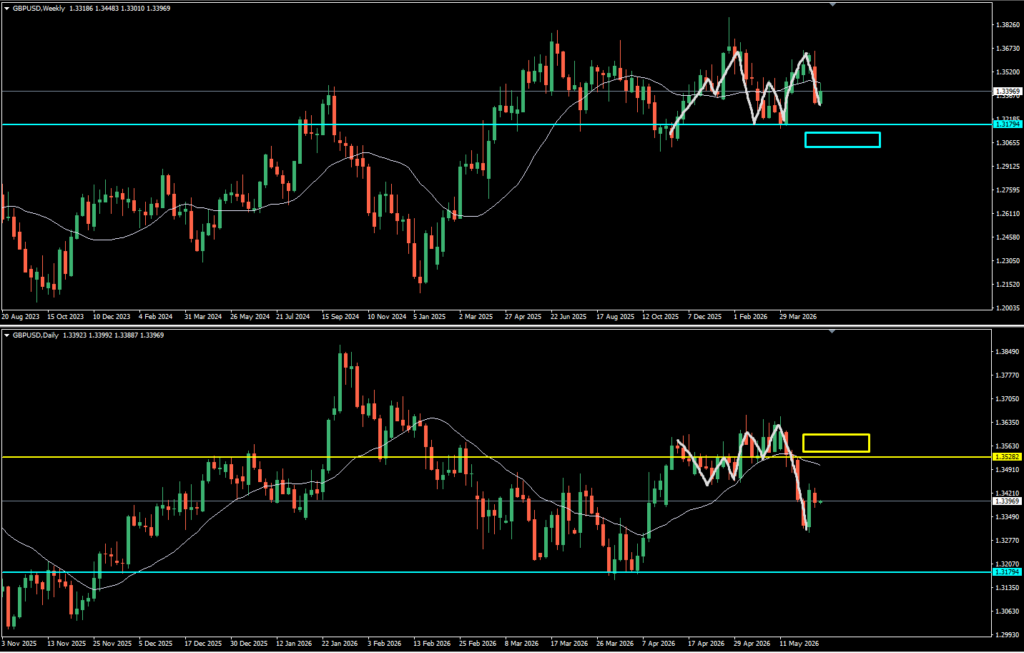Click the 1.33490 price axis label
1024x653 pixels.
(1009, 517)
